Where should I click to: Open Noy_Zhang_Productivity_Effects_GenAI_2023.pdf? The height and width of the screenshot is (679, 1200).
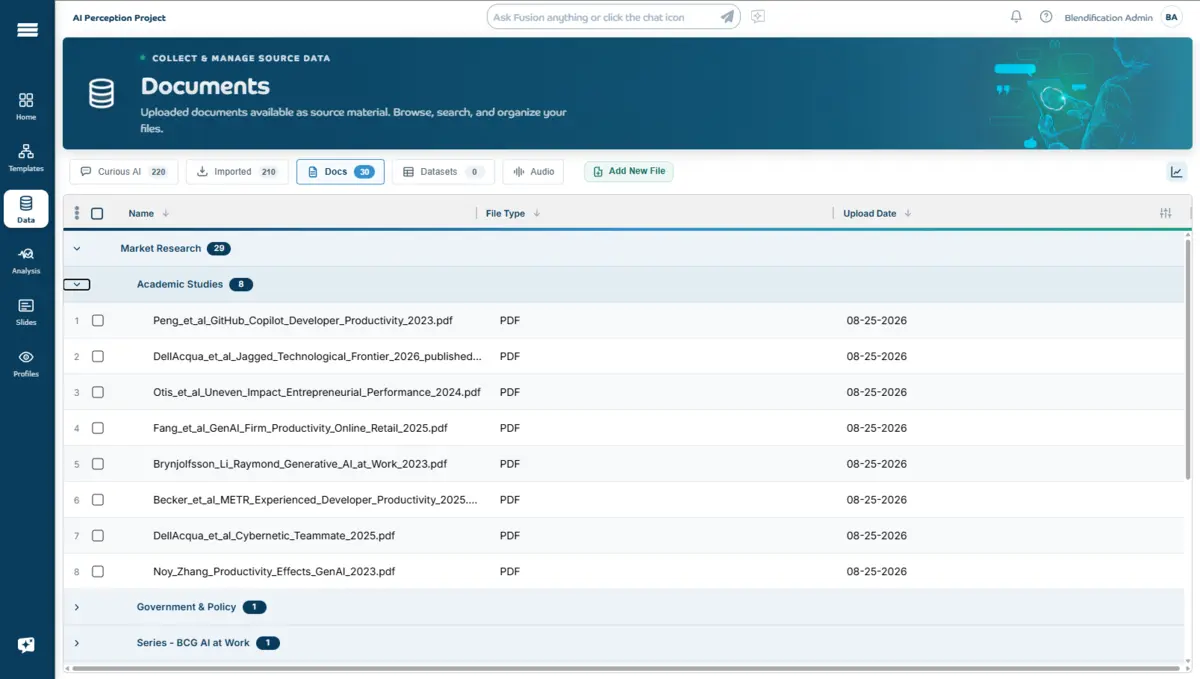point(274,572)
